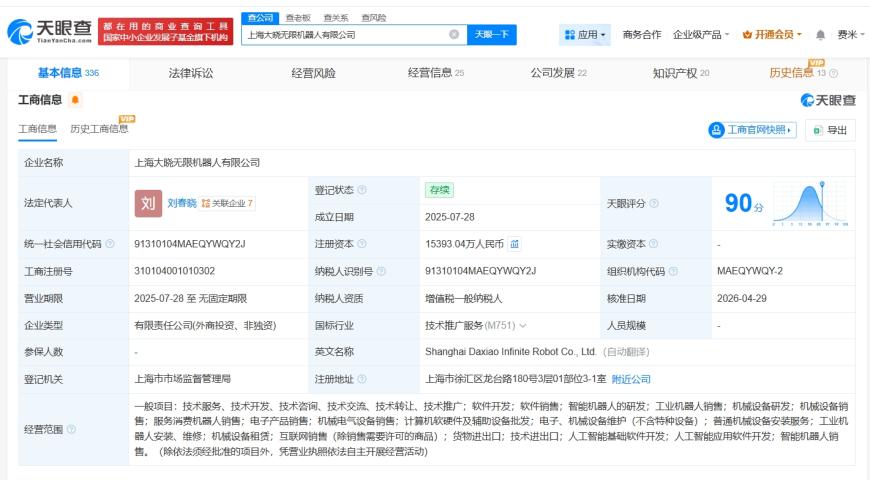870x480 pixels.
Task: Show help for 经营范围
Action: [x=71, y=429]
